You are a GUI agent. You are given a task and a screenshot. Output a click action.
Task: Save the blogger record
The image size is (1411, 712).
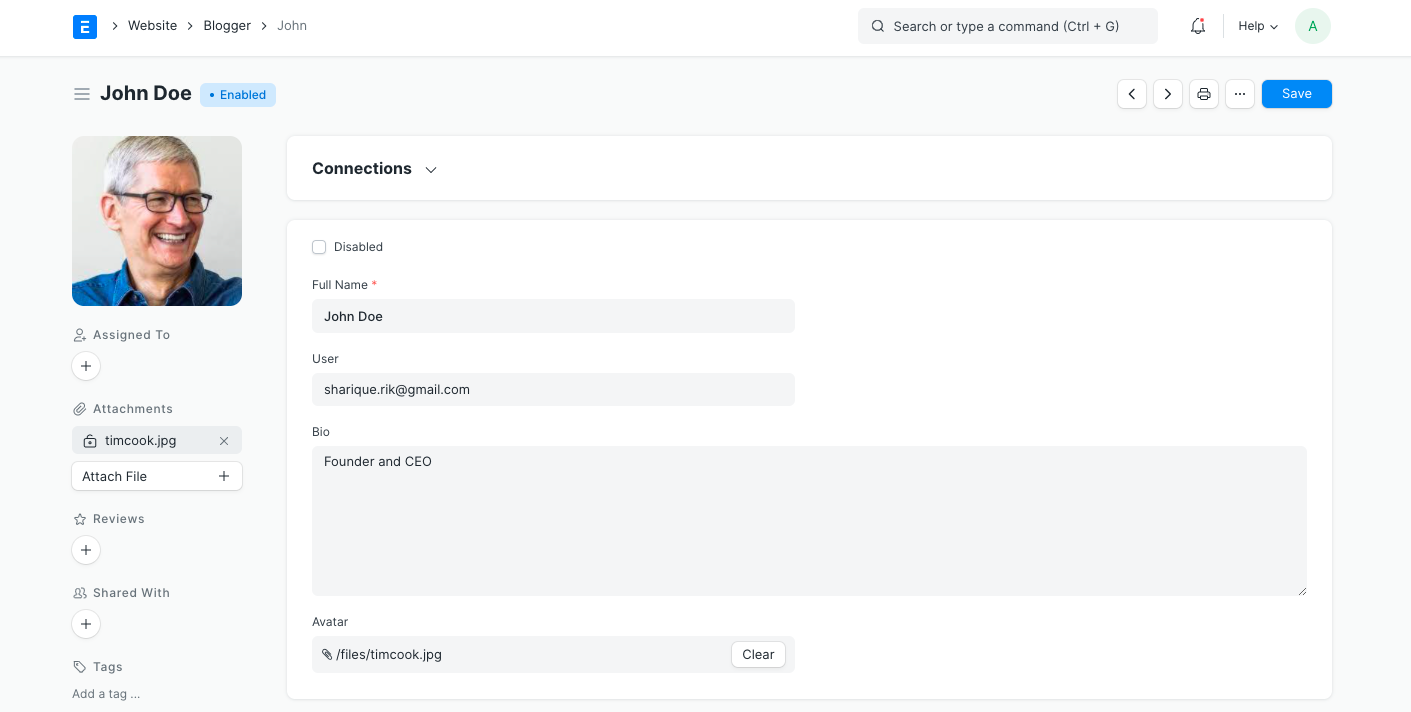(1296, 94)
